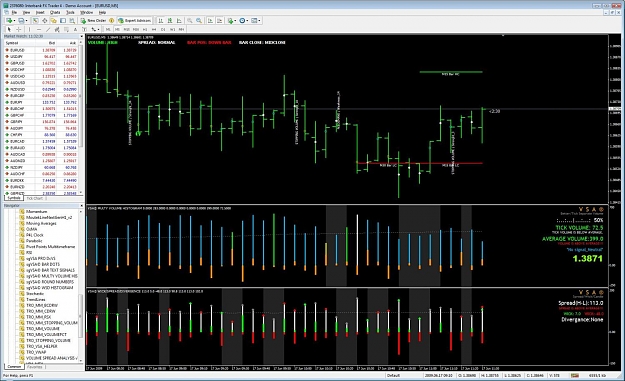This screenshot has height=381, width=625.
Task: Launch the MetaEditor yellow icon
Action: coord(112,20)
